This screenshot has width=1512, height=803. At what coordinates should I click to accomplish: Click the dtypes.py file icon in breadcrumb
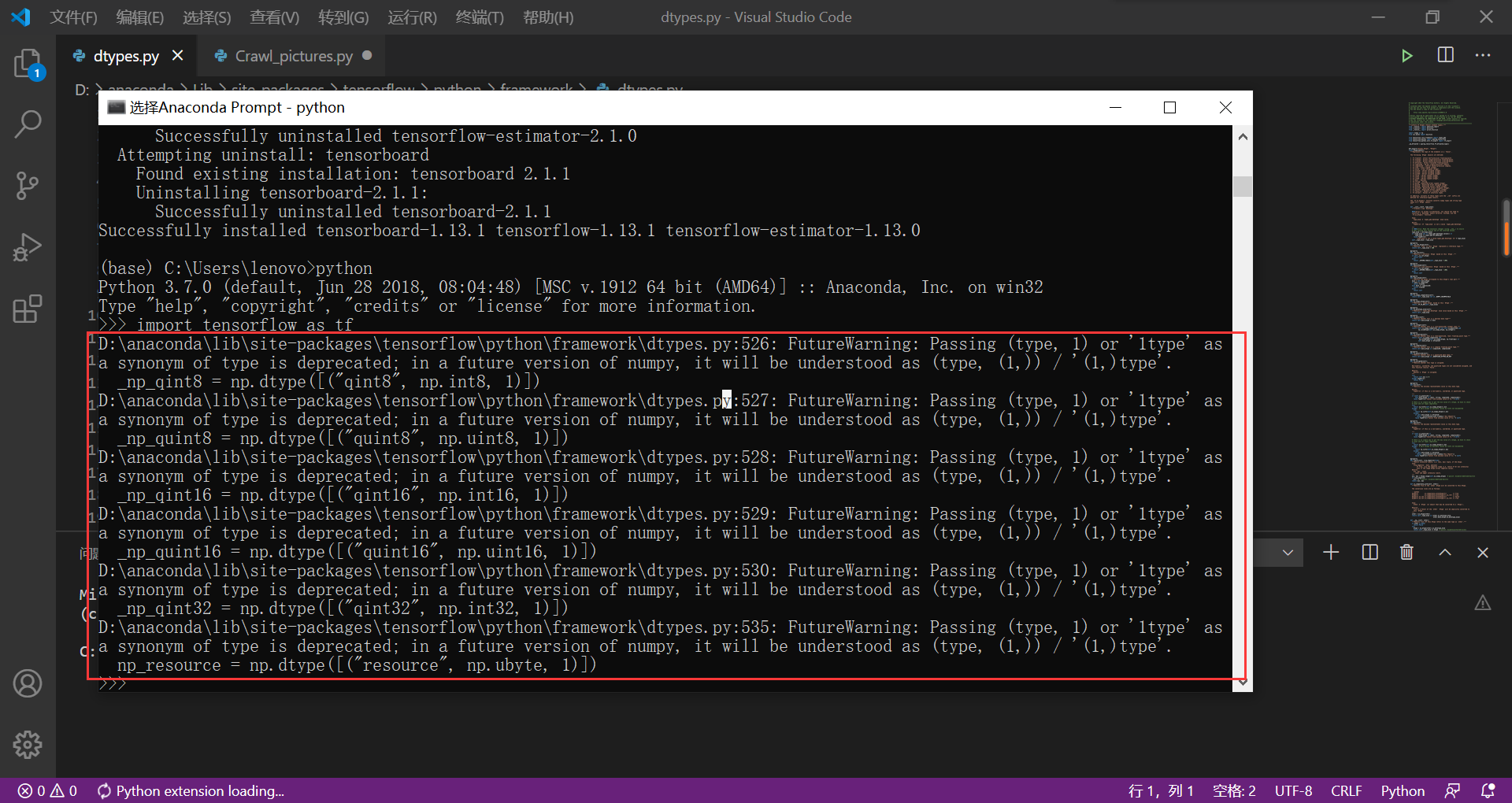[x=603, y=88]
